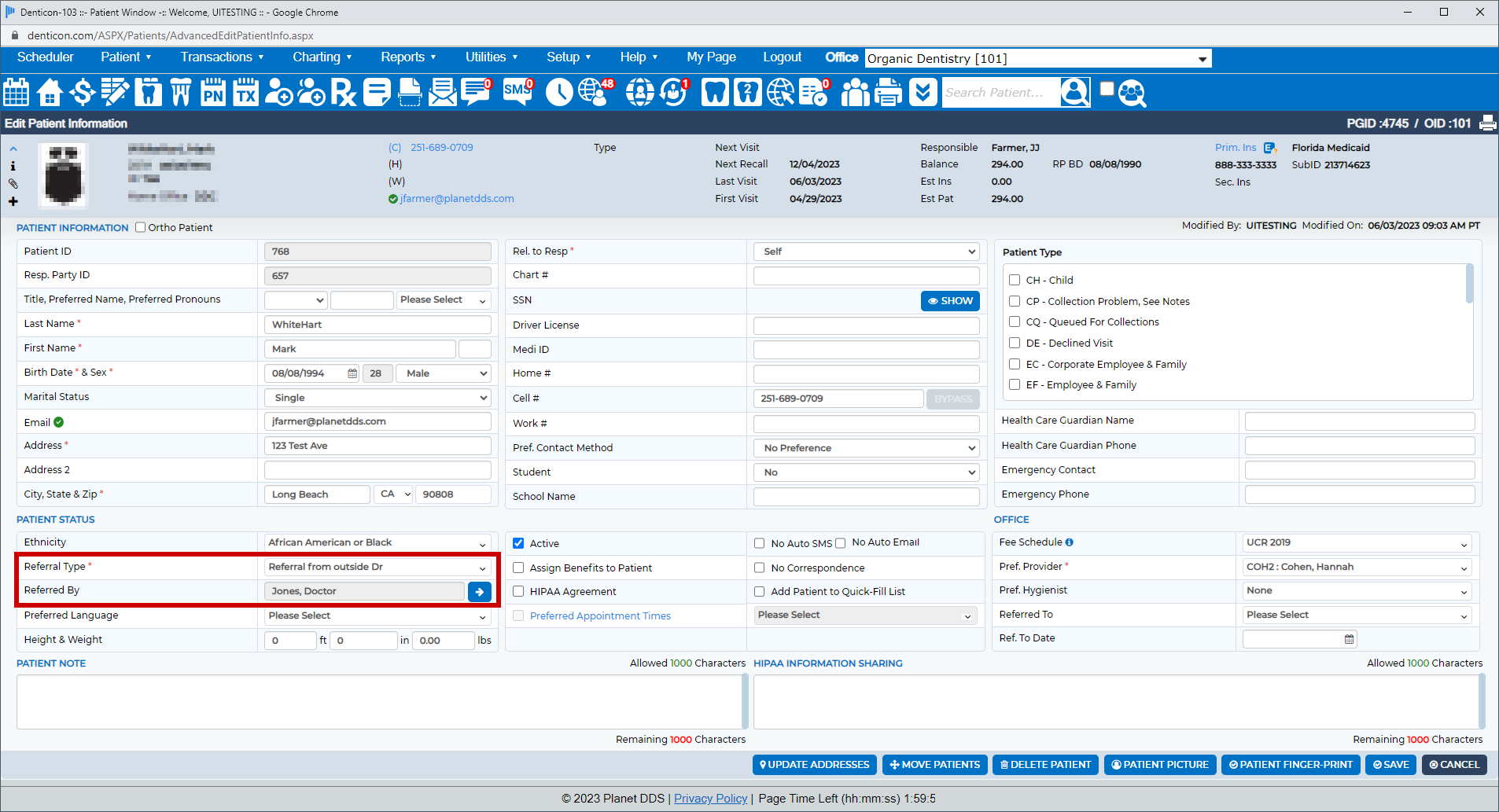Viewport: 1499px width, 812px height.
Task: Open the Office selection dropdown
Action: coord(1038,58)
